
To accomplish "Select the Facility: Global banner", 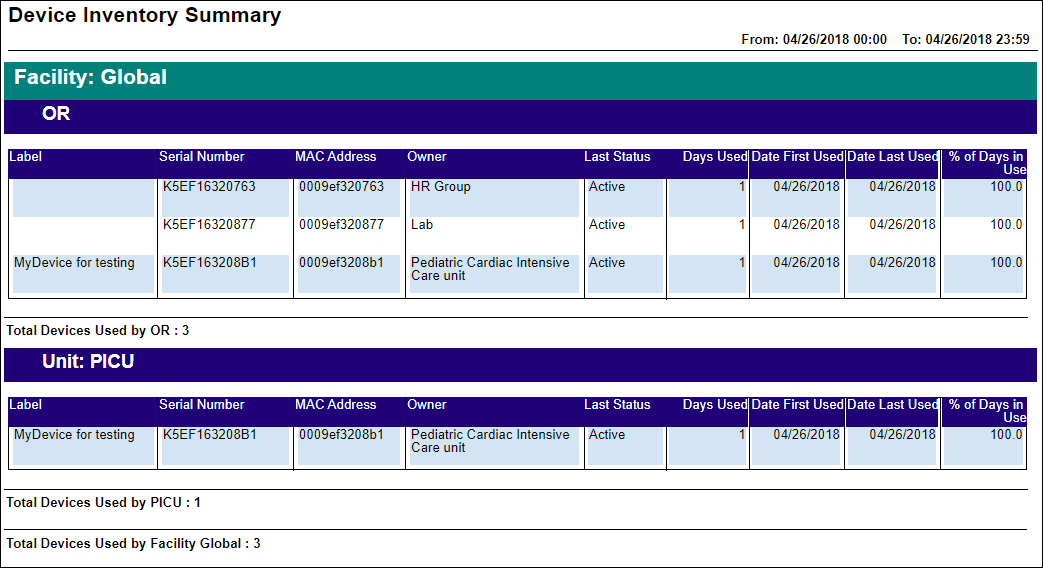I will [520, 80].
